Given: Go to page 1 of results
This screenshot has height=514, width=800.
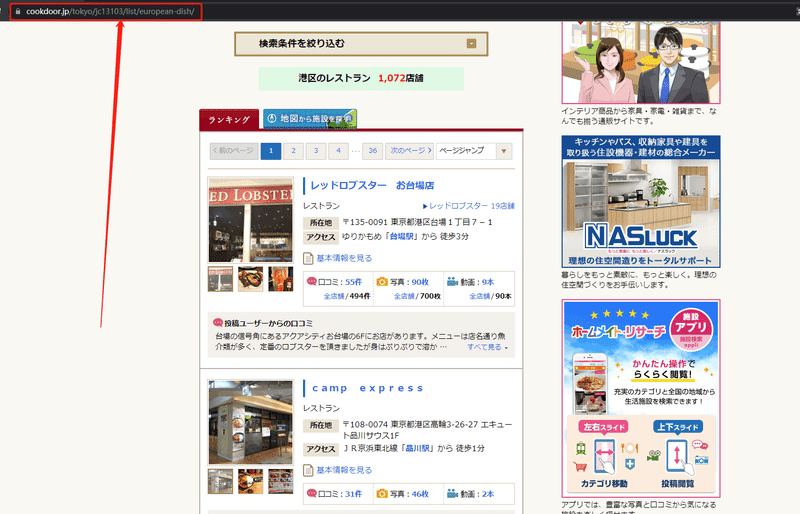Looking at the screenshot, I should [x=271, y=151].
